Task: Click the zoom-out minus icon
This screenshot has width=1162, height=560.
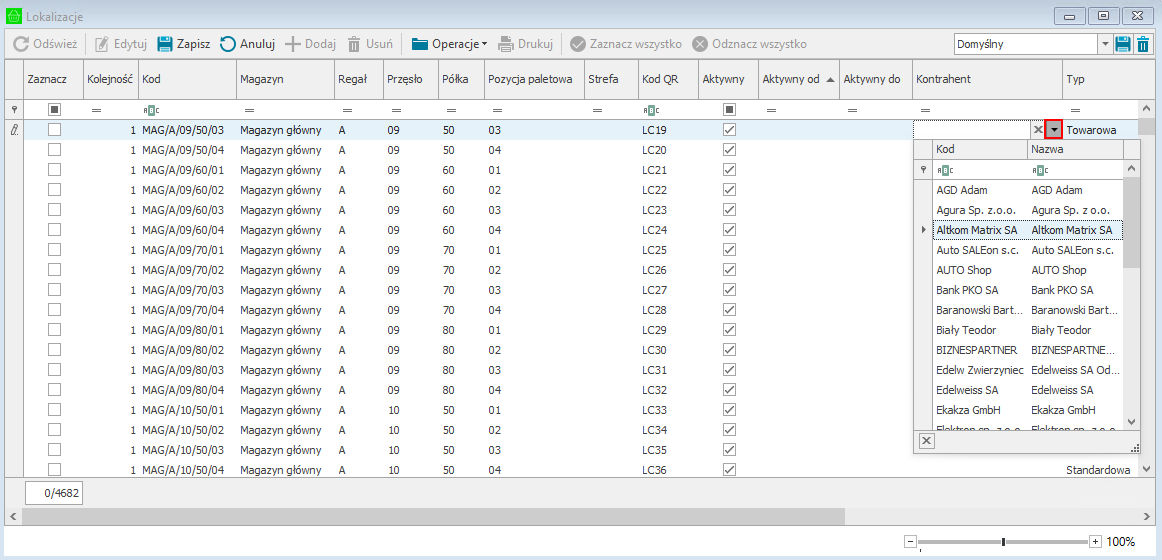Action: point(910,541)
